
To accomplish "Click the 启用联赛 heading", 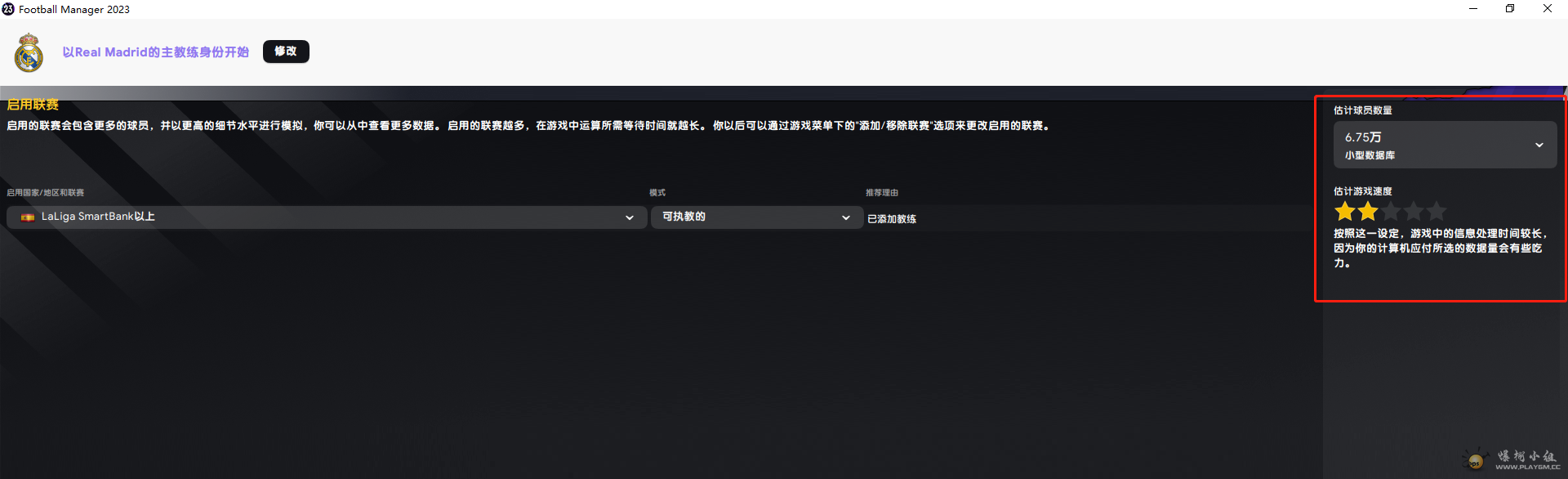I will (33, 105).
